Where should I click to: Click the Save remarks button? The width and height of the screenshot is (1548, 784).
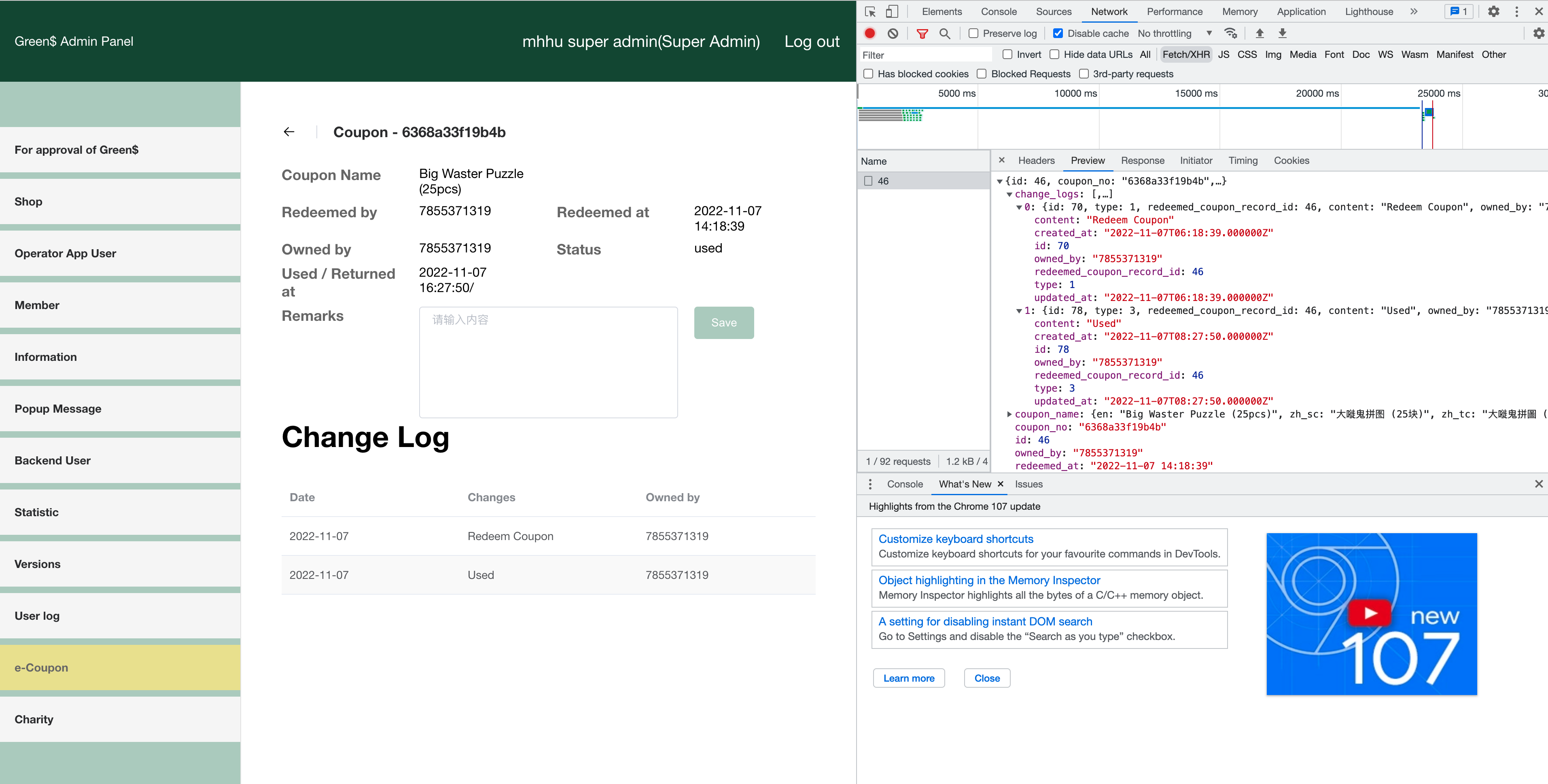click(x=723, y=322)
